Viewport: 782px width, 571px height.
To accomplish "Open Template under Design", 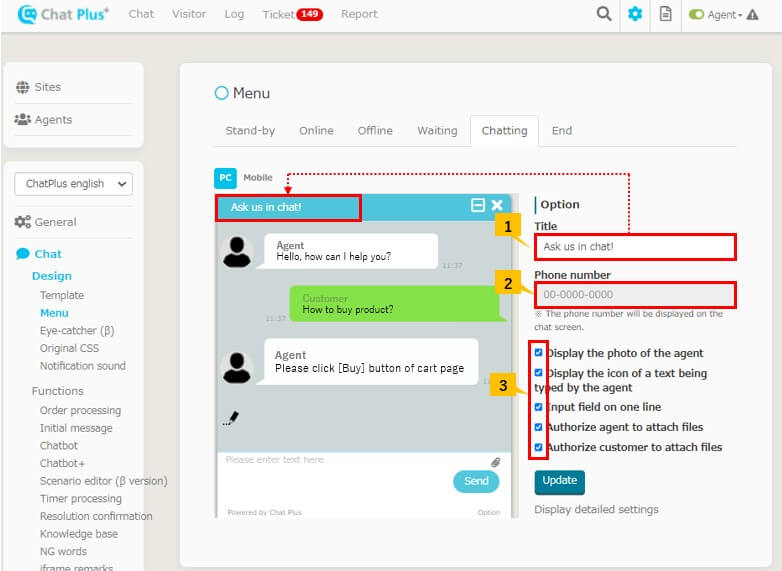I will (62, 295).
